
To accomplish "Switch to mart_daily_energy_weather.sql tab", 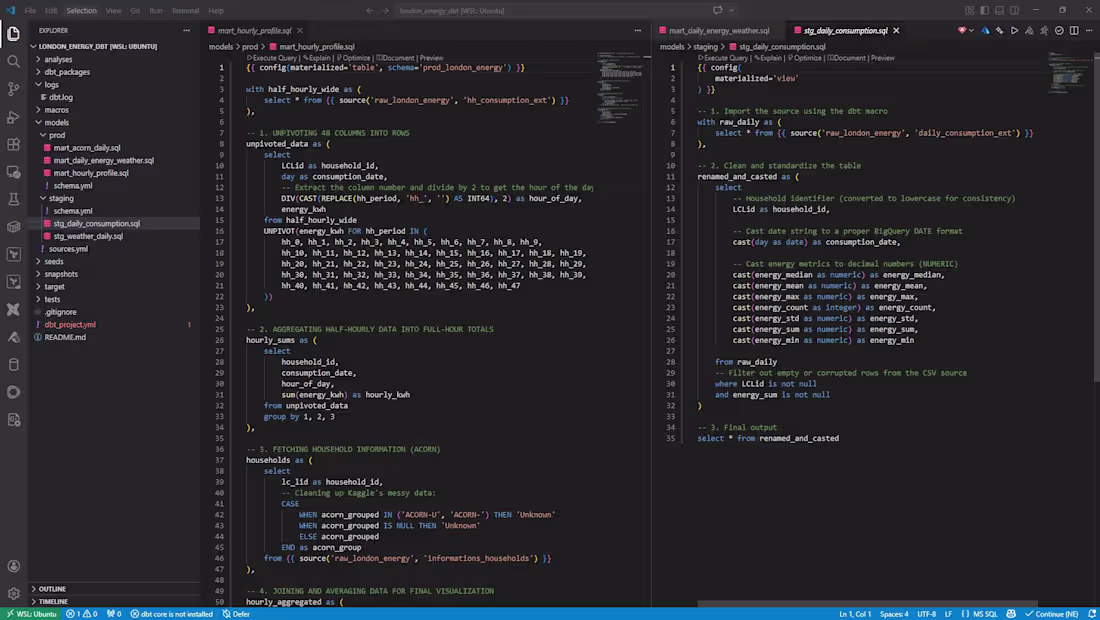I will point(718,31).
